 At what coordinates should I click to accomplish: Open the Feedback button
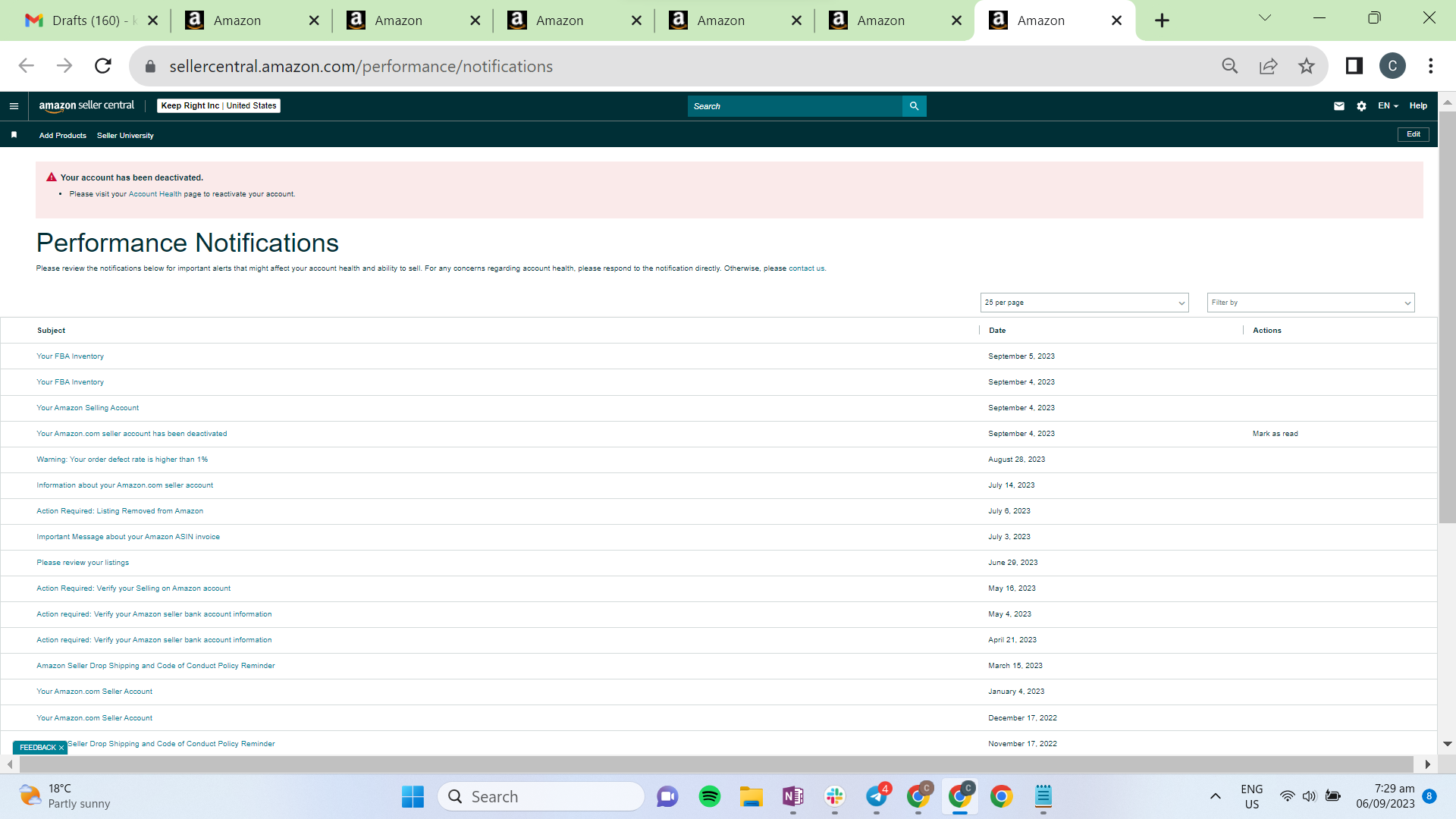[37, 748]
